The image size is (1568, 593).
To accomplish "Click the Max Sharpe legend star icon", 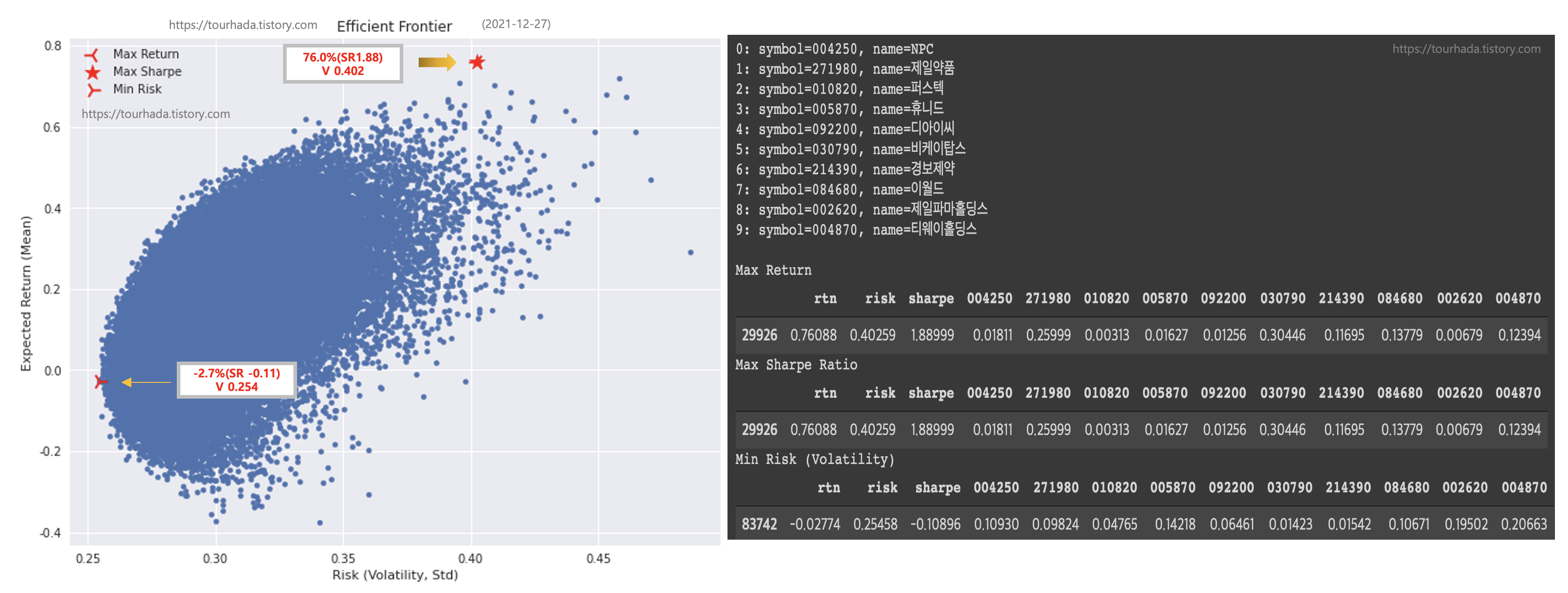I will [x=93, y=72].
